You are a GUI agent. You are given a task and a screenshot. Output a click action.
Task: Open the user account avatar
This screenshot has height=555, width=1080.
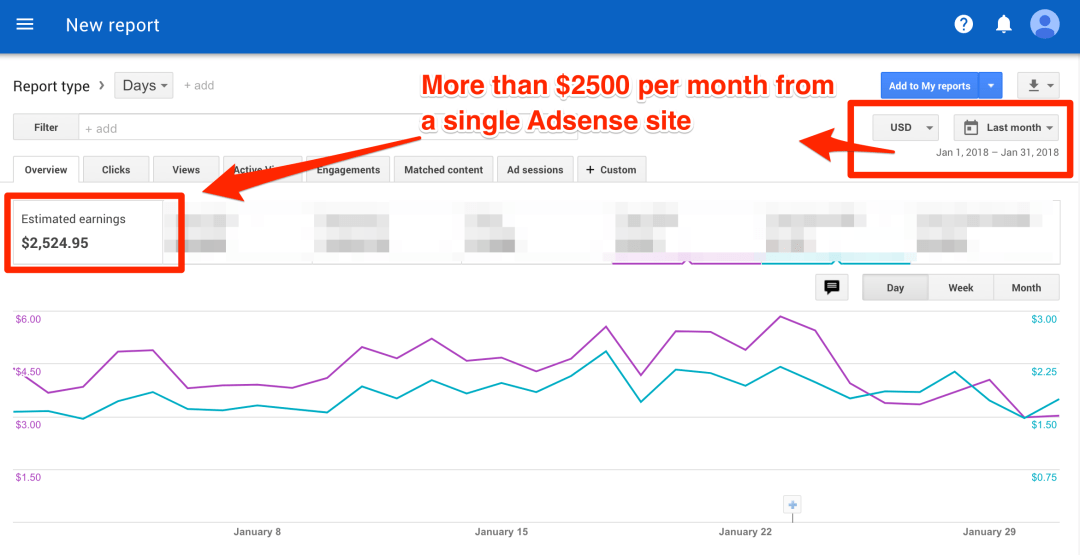pyautogui.click(x=1044, y=24)
